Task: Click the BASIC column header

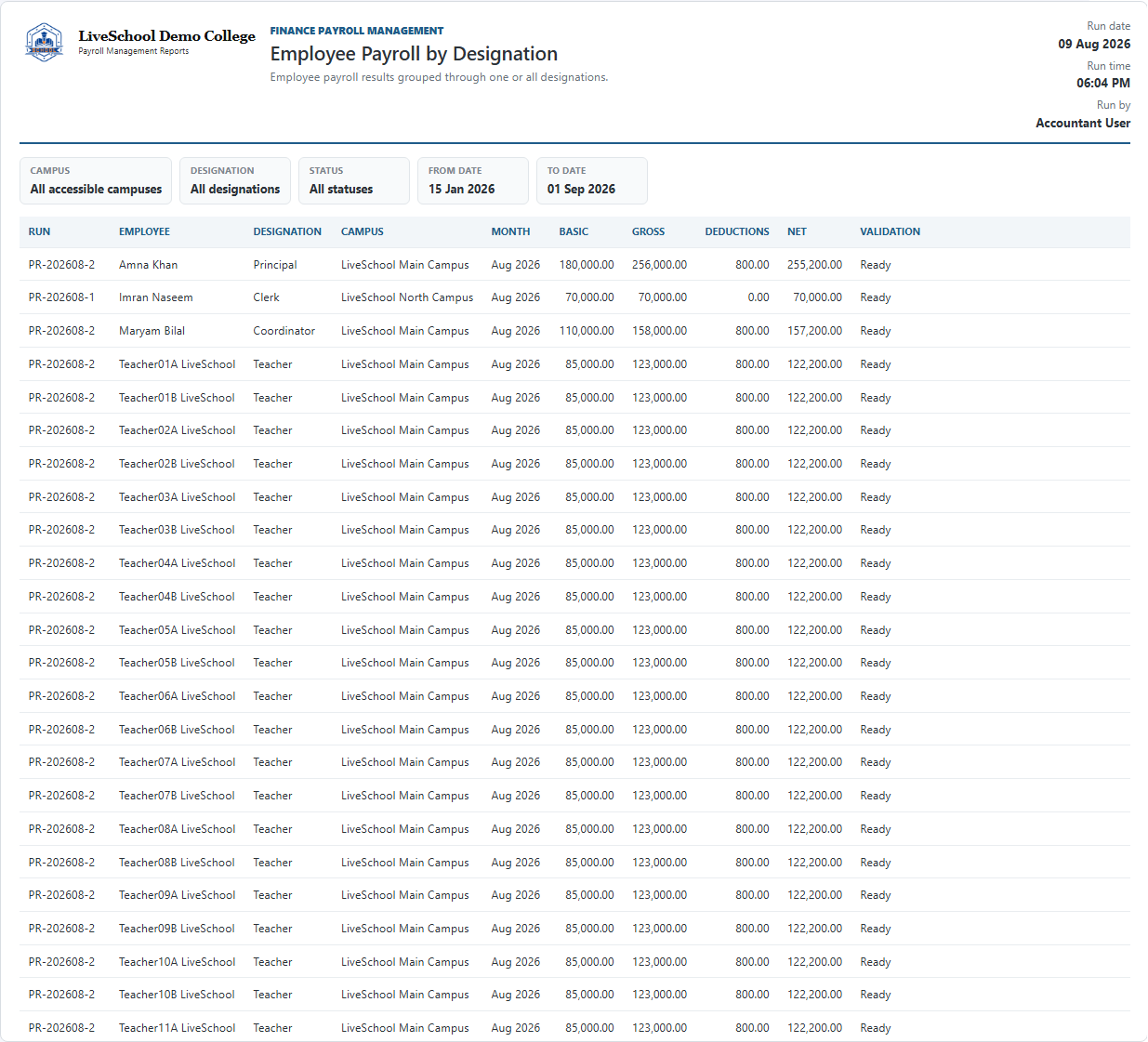Action: pyautogui.click(x=574, y=231)
